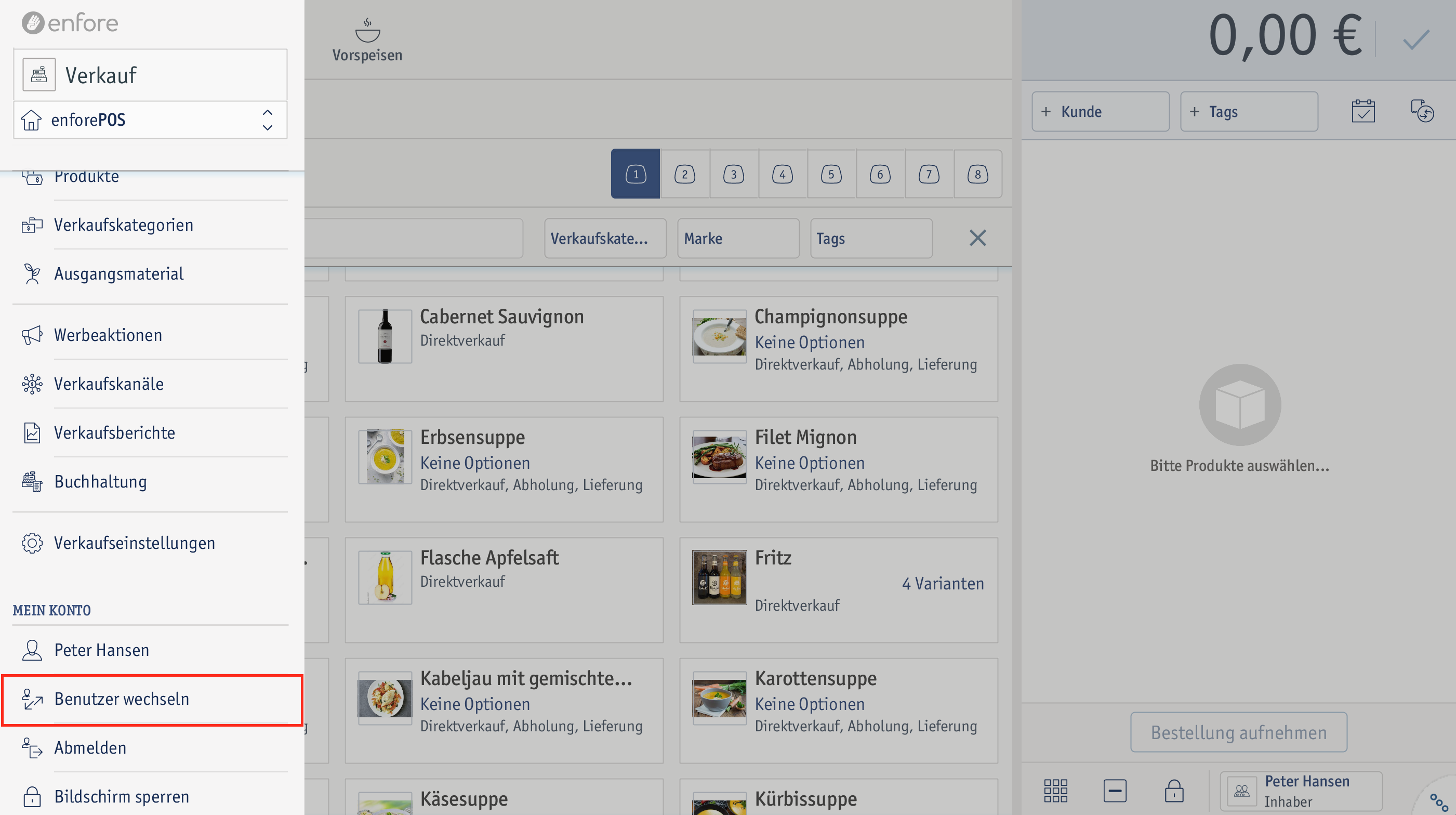Click Keine Optionen under Kabeljau

[475, 704]
